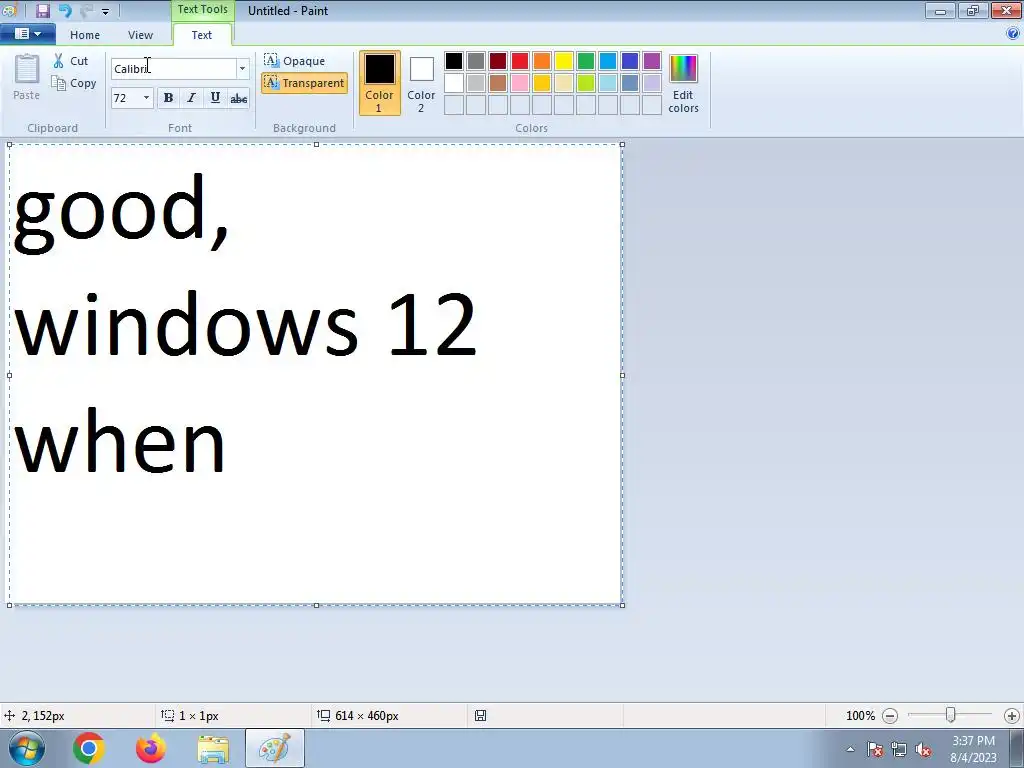1024x768 pixels.
Task: Toggle Strikethrough formatting
Action: point(238,98)
